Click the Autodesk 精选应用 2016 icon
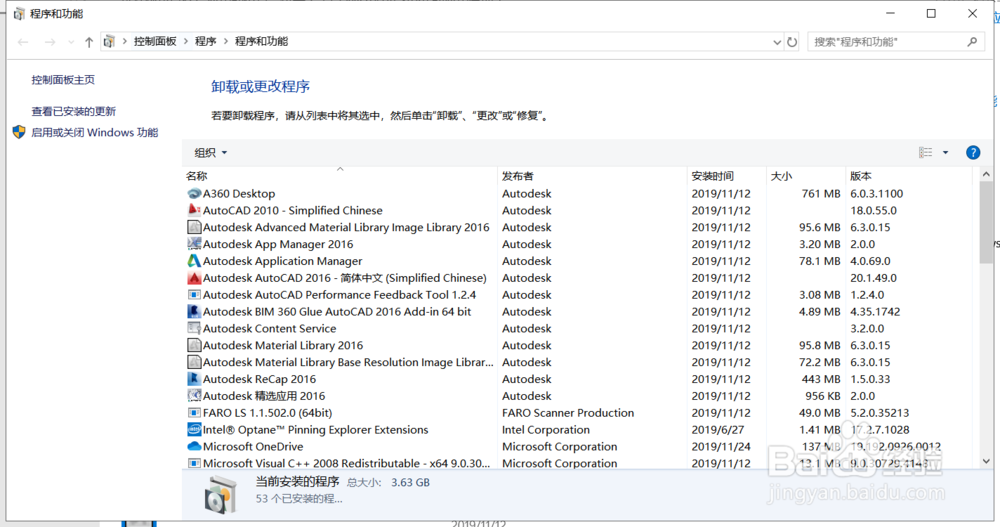 point(194,396)
